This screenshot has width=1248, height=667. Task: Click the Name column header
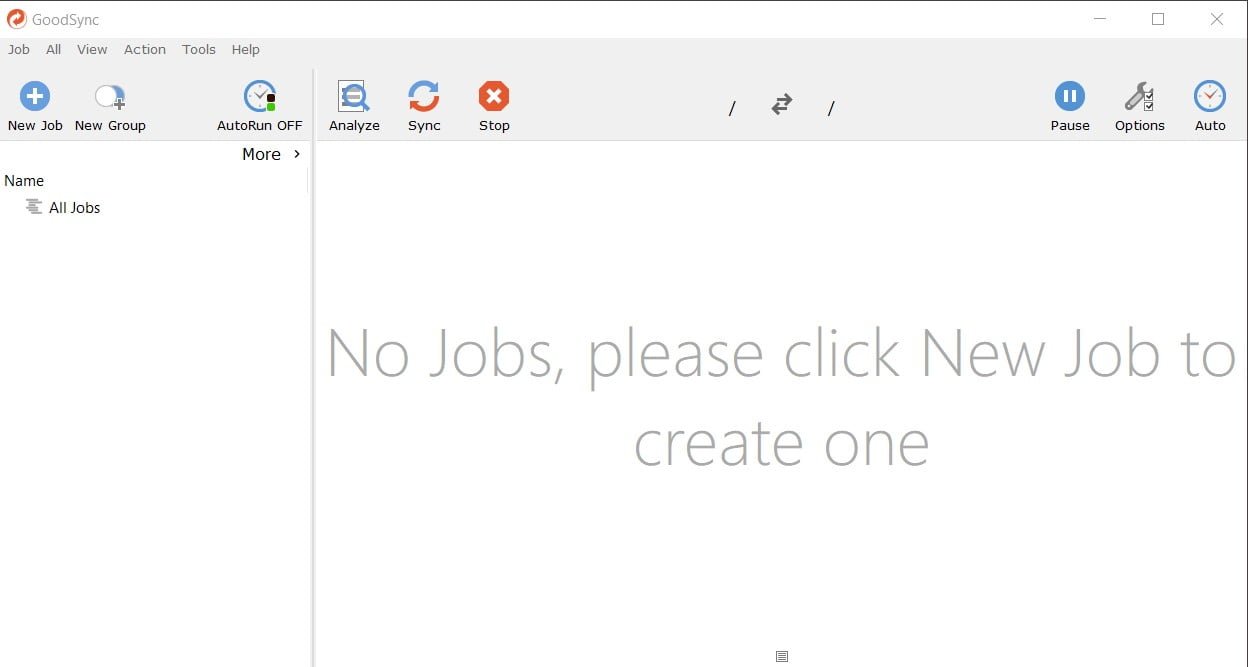(24, 181)
